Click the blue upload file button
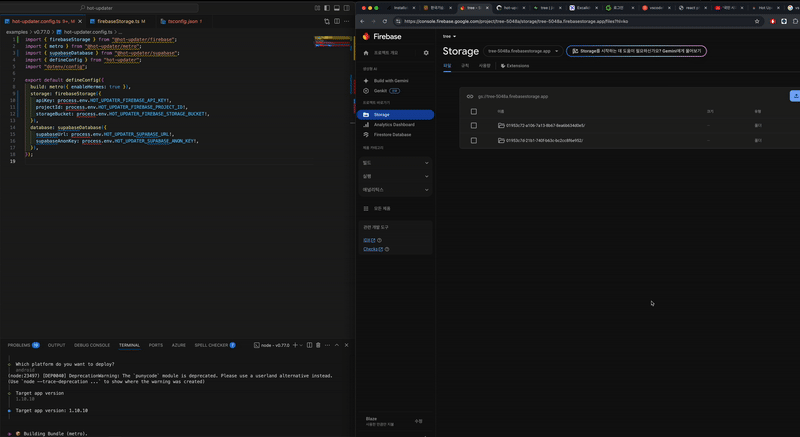 click(x=795, y=96)
